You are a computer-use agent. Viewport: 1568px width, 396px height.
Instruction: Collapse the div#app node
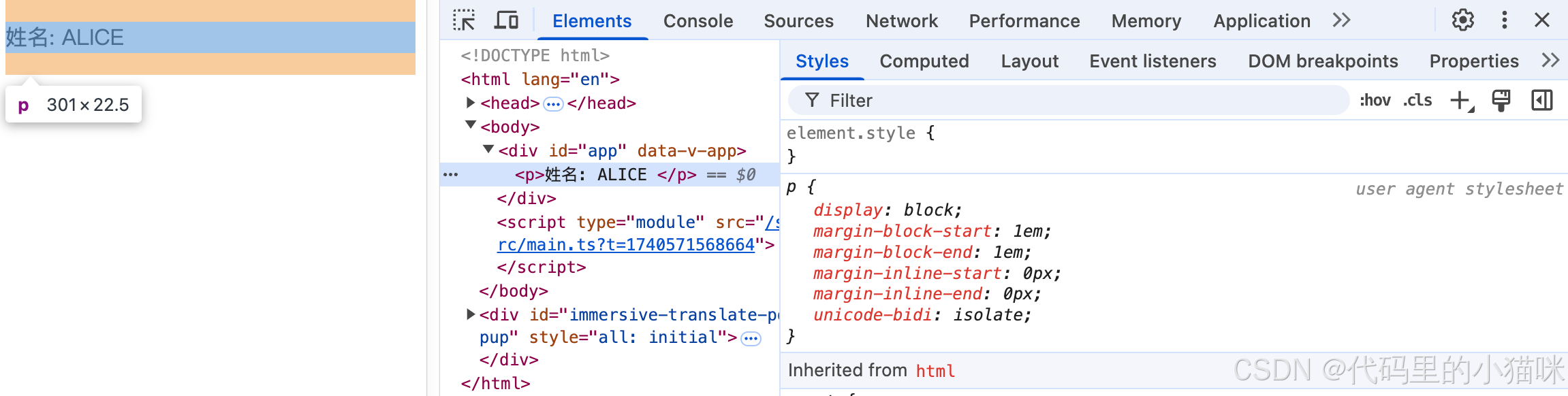pos(488,149)
